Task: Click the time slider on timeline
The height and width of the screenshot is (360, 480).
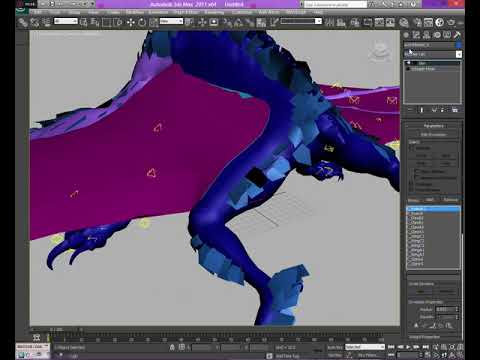Action: [x=57, y=329]
